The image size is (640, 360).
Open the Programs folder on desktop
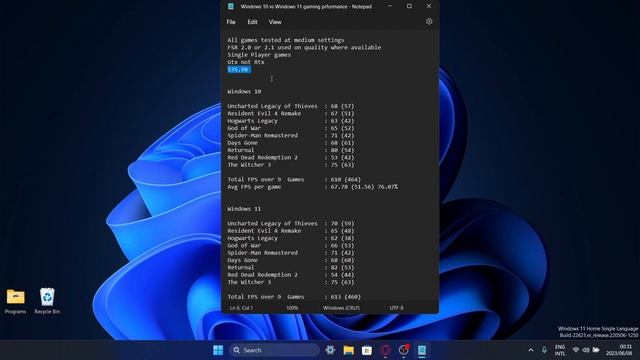[16, 301]
